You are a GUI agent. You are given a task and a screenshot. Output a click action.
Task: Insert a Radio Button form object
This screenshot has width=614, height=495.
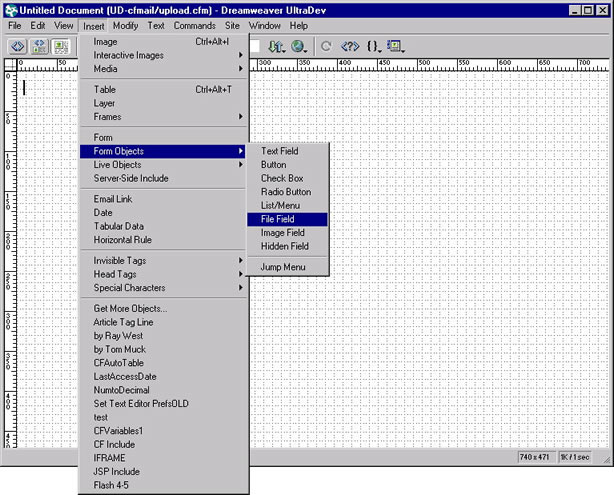tap(287, 192)
